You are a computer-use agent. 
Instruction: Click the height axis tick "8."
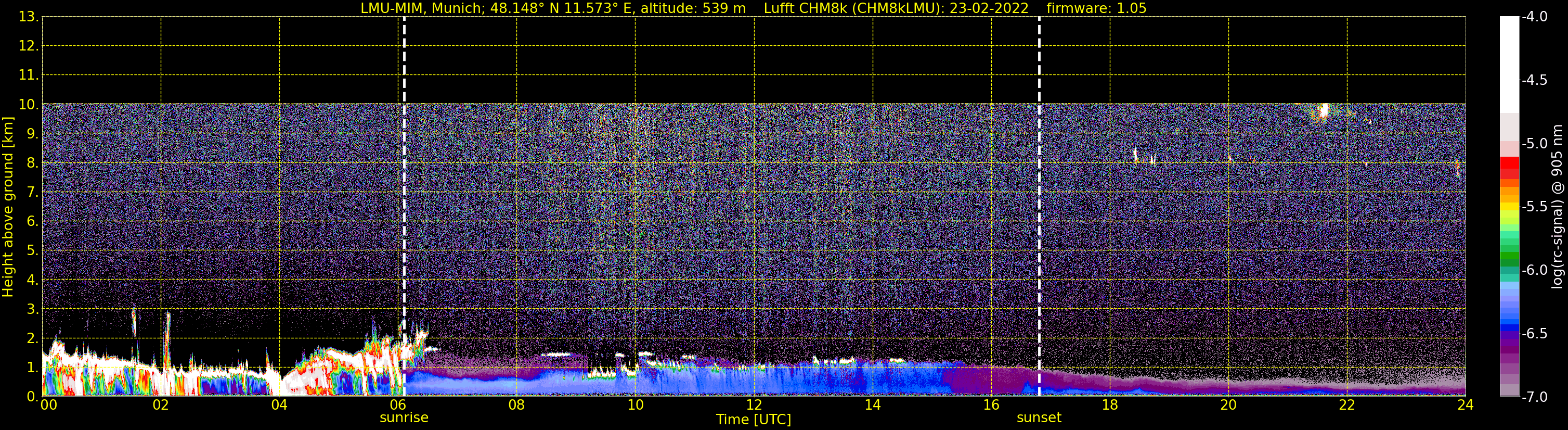pos(33,163)
